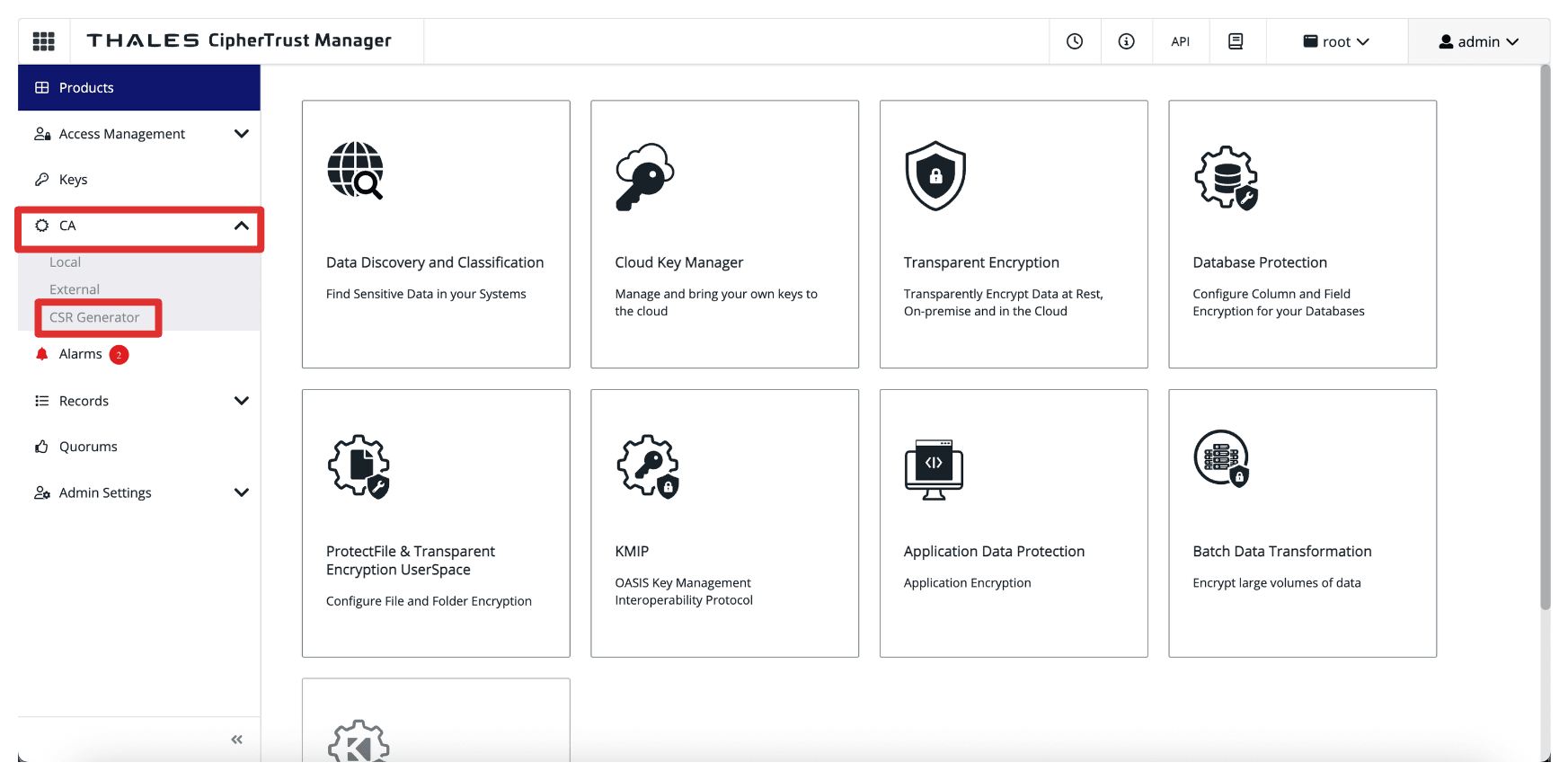Click the Application Data Protection monitor icon
This screenshot has height=780, width=1568.
pyautogui.click(x=935, y=470)
